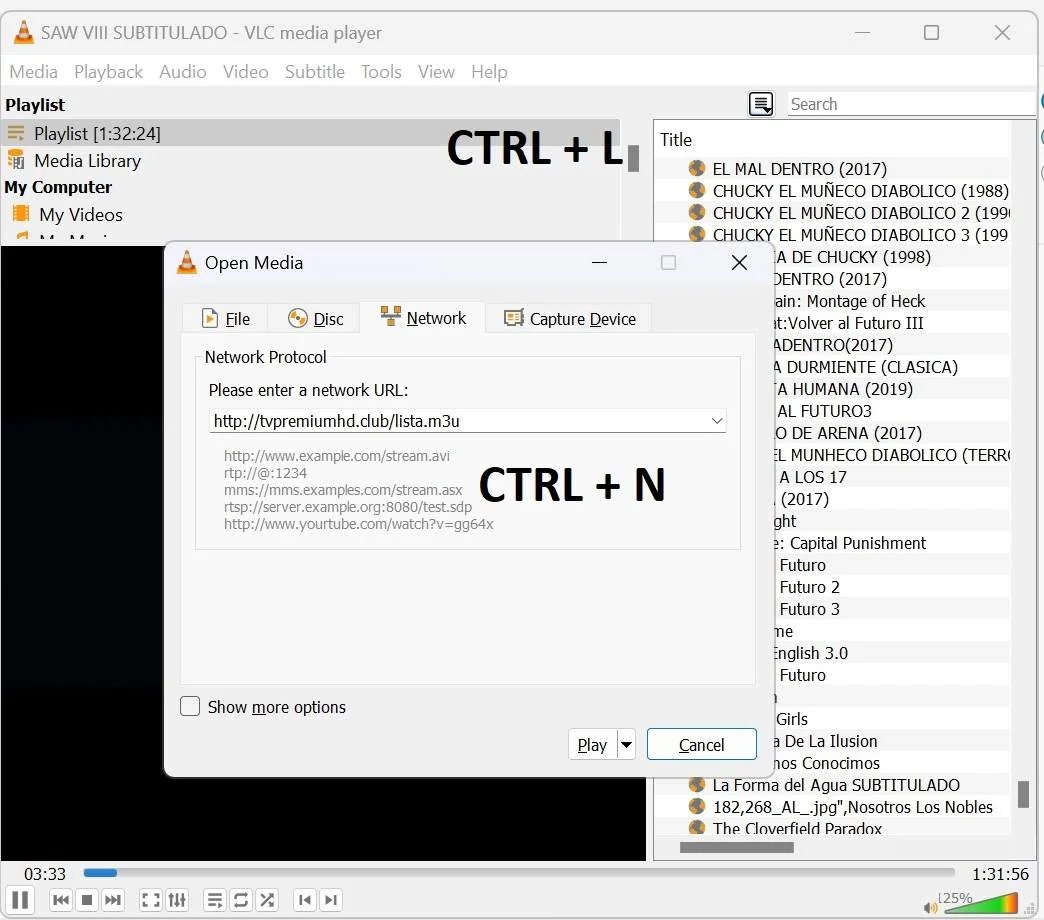Click the elapsed time 03:33 label
Viewport: 1044px width, 920px height.
tap(45, 873)
